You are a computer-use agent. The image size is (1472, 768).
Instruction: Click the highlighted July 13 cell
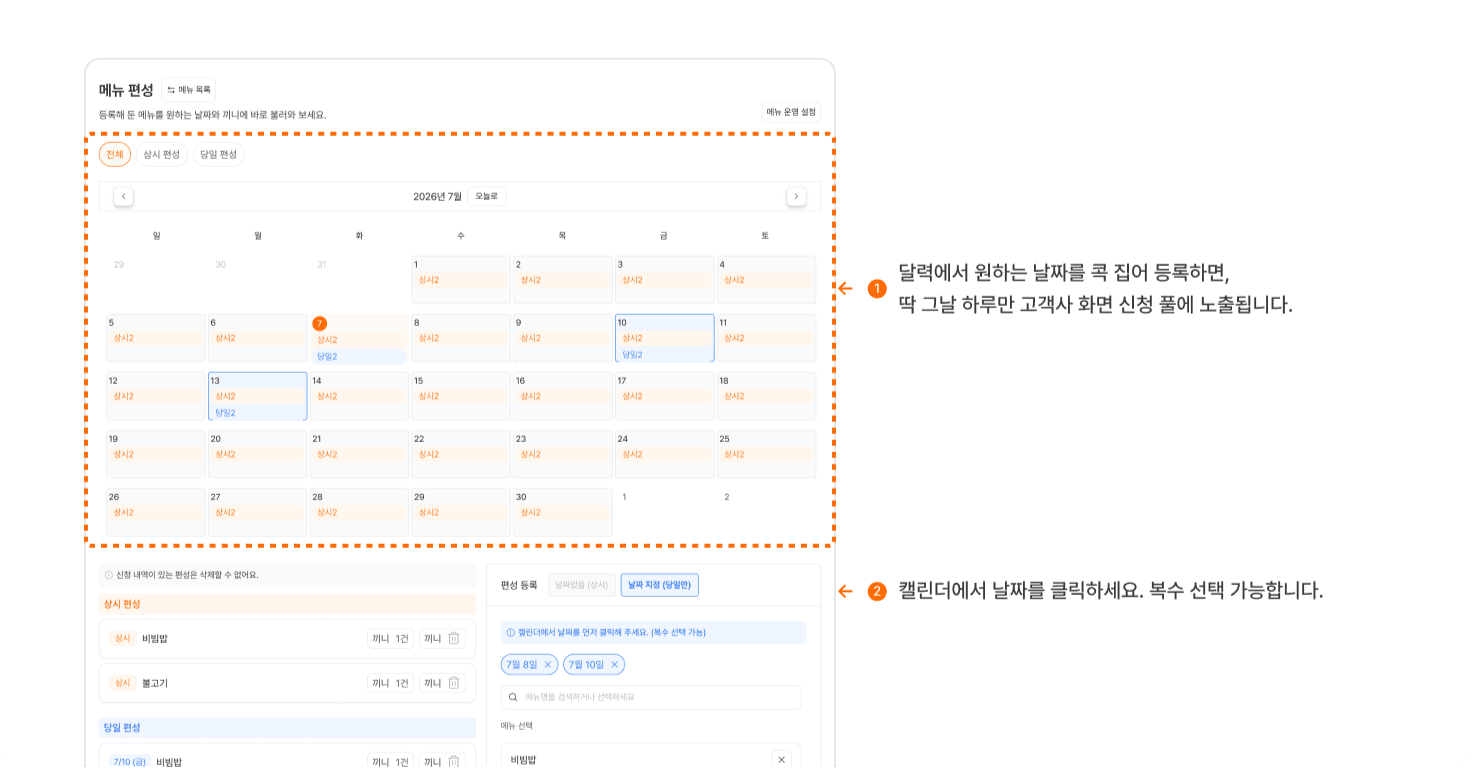tap(257, 396)
